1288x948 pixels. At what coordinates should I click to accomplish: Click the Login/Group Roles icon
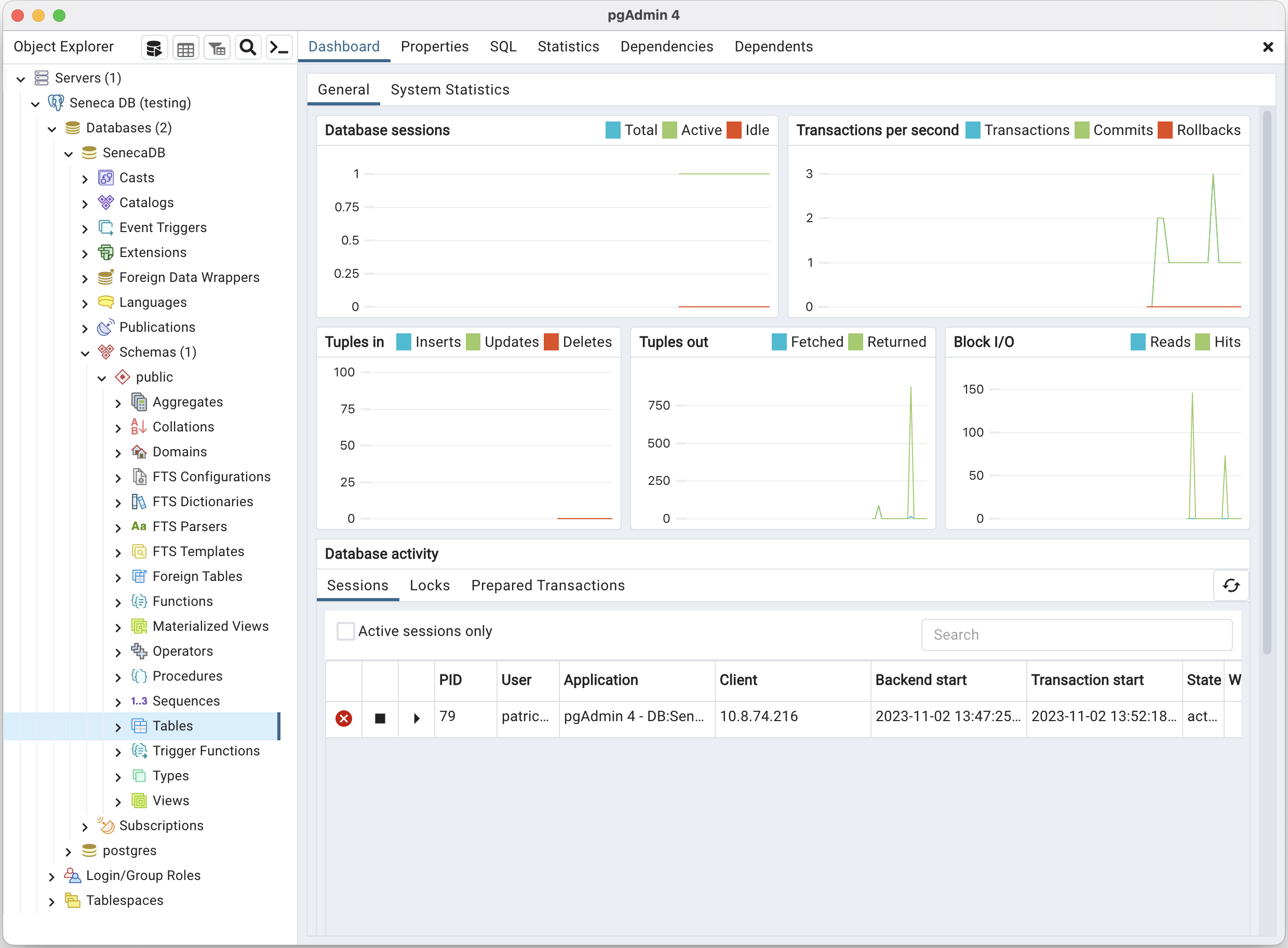coord(73,876)
